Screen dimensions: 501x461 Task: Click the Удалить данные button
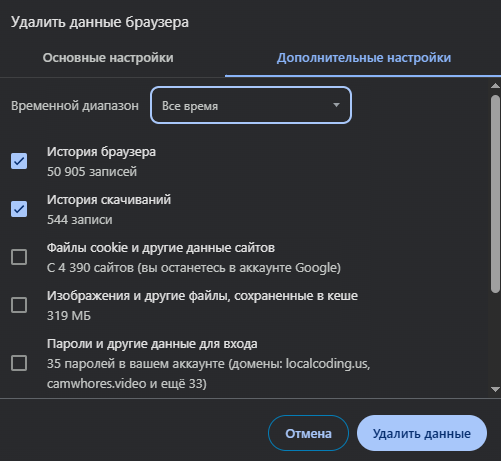pyautogui.click(x=422, y=433)
